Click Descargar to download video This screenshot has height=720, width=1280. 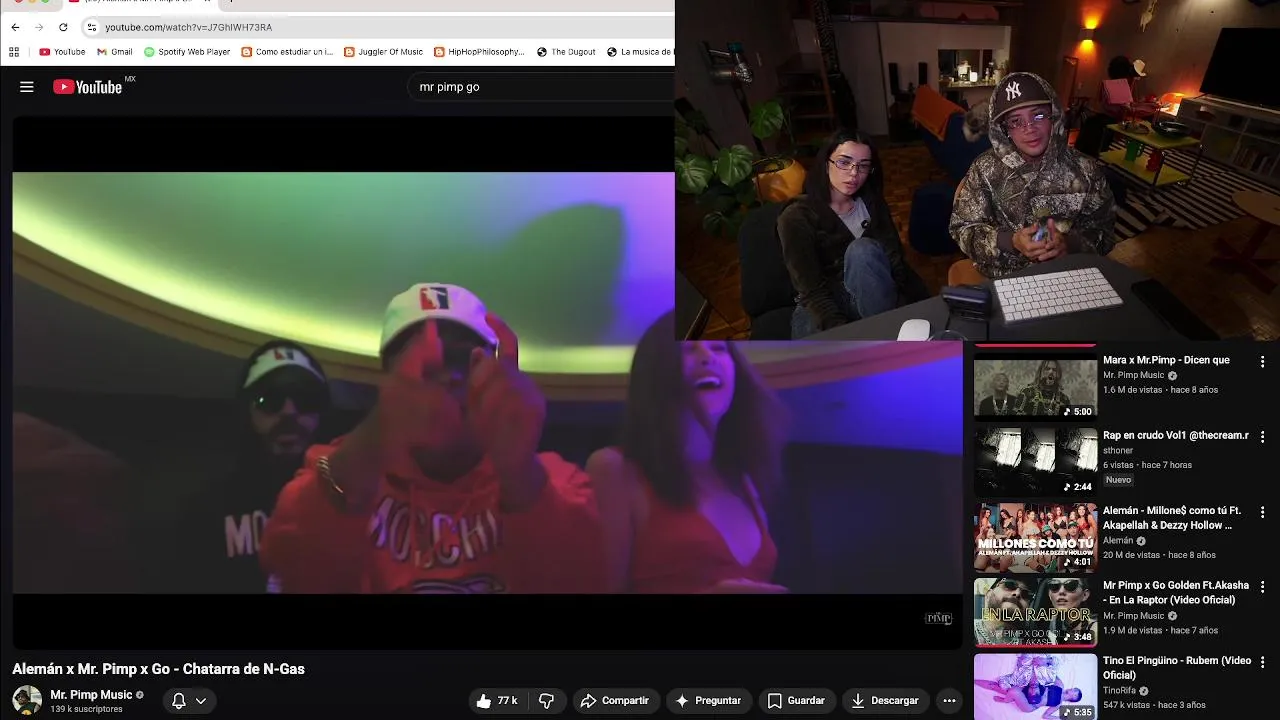[x=885, y=701]
